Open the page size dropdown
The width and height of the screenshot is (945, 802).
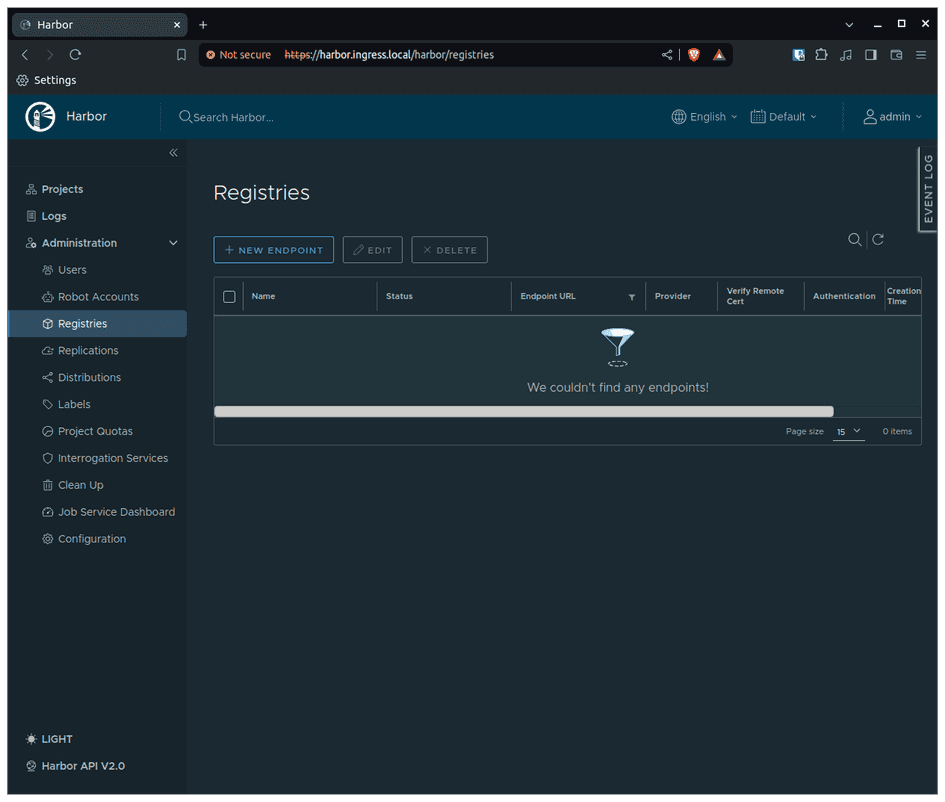click(x=848, y=431)
